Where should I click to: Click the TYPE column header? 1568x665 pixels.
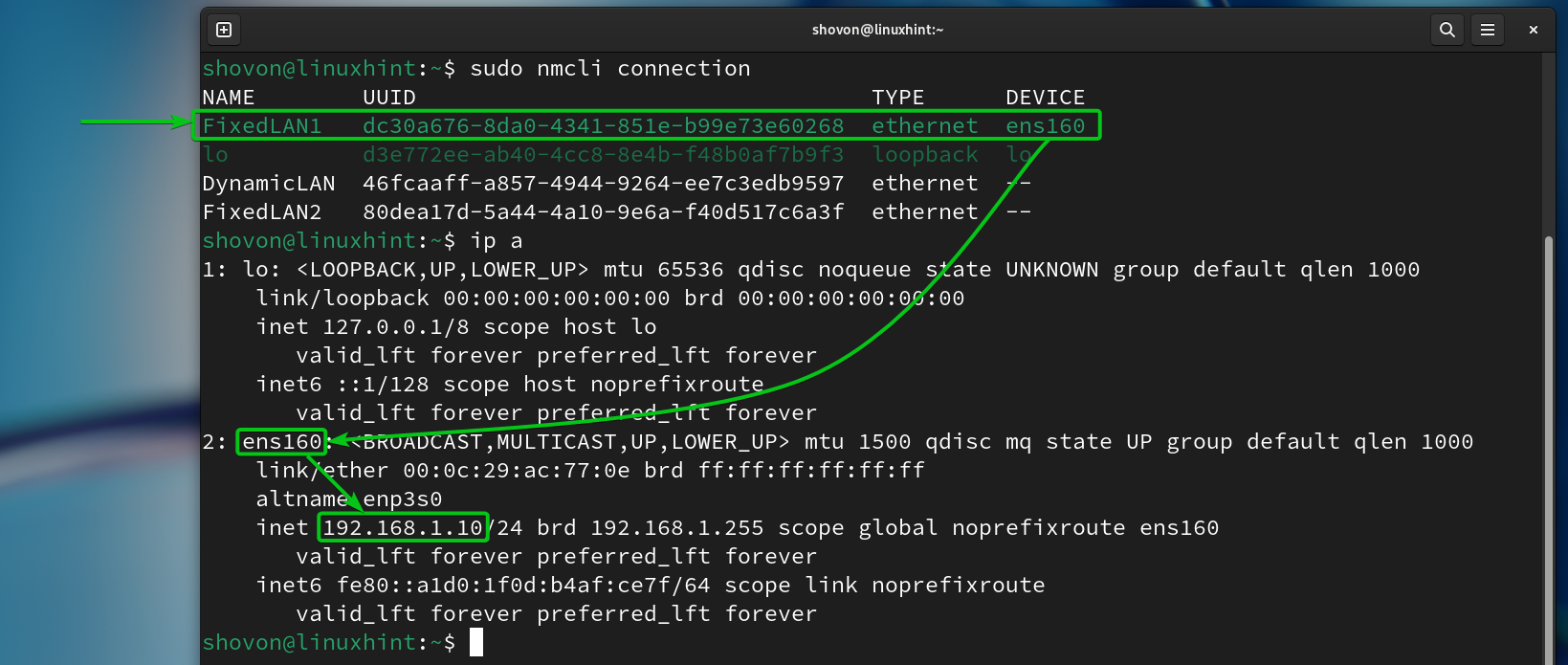point(897,97)
